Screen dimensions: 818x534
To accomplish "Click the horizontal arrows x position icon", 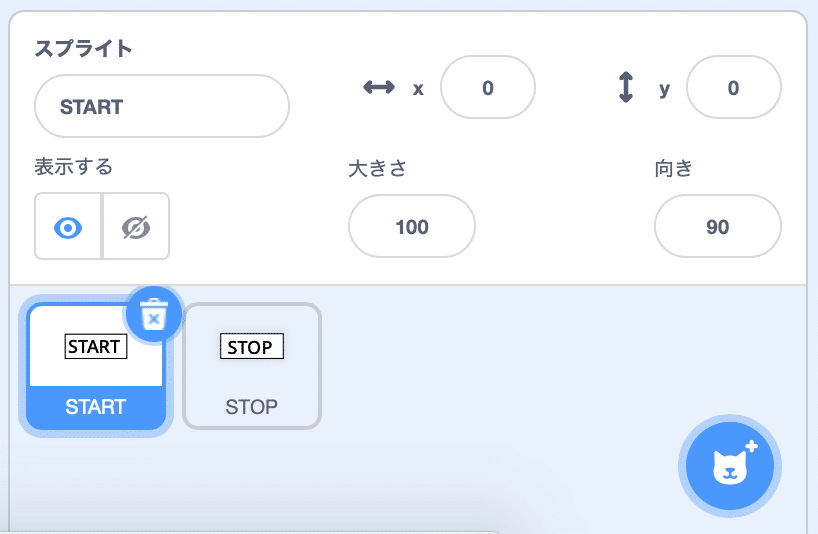I will (379, 87).
